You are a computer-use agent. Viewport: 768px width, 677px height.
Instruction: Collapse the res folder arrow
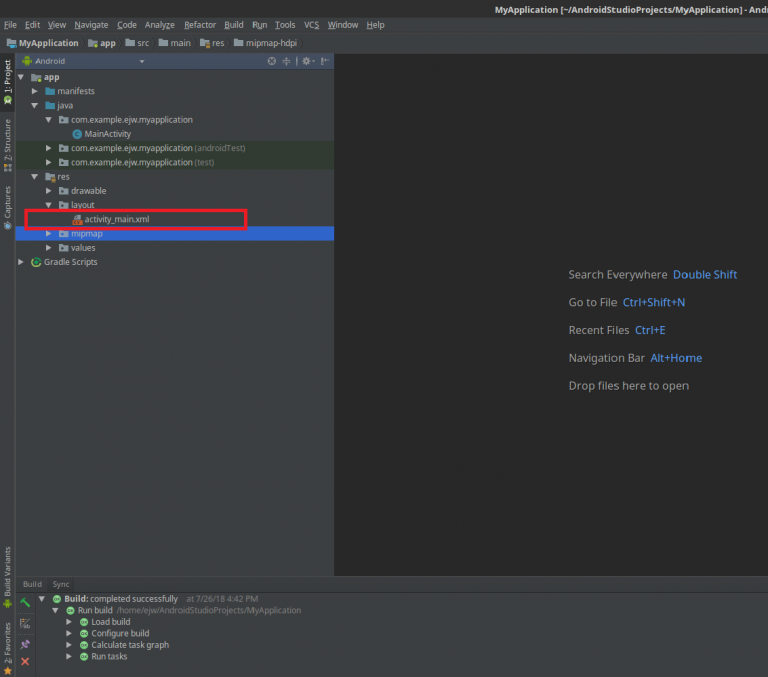pyautogui.click(x=35, y=176)
